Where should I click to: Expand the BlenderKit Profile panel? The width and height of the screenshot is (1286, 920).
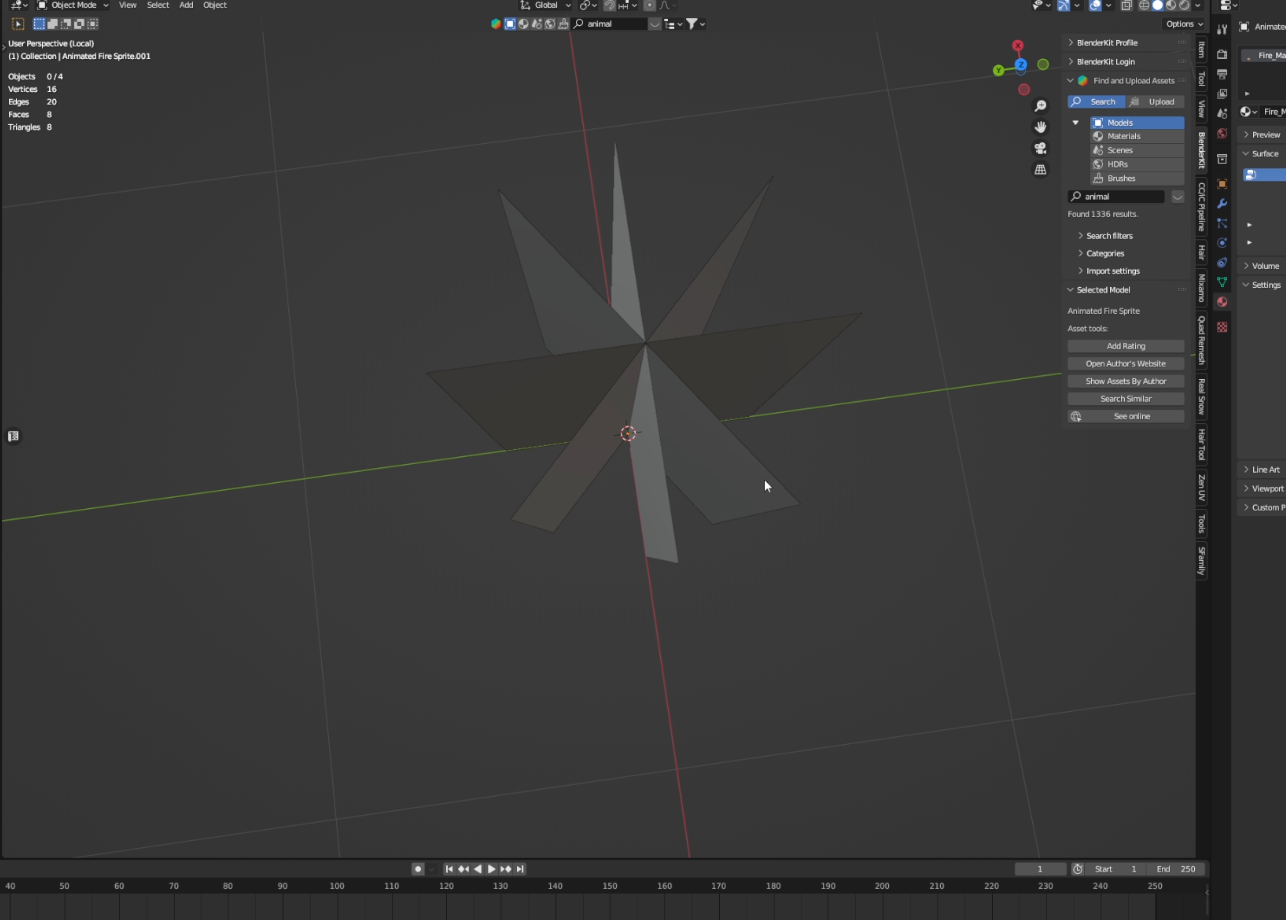tap(1106, 43)
